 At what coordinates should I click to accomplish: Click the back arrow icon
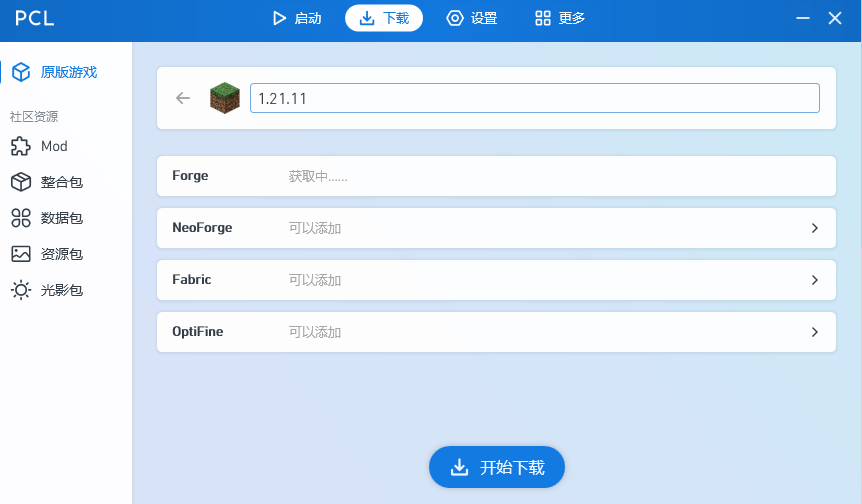pyautogui.click(x=183, y=98)
